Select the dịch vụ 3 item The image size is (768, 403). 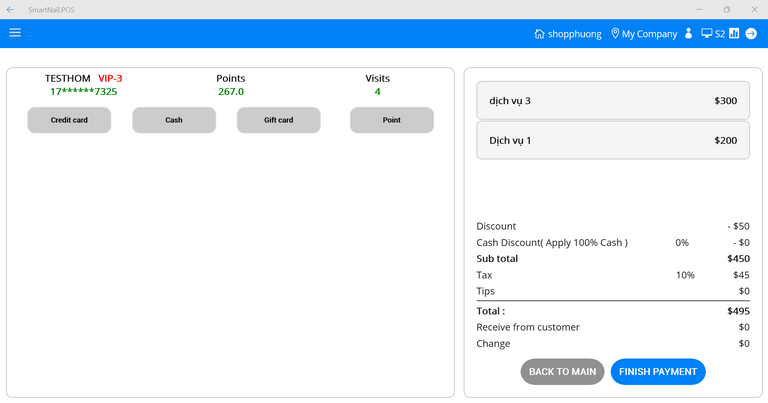(612, 101)
